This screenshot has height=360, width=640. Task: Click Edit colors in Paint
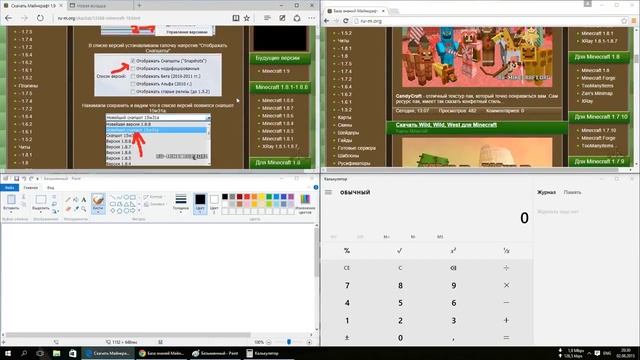click(x=305, y=204)
